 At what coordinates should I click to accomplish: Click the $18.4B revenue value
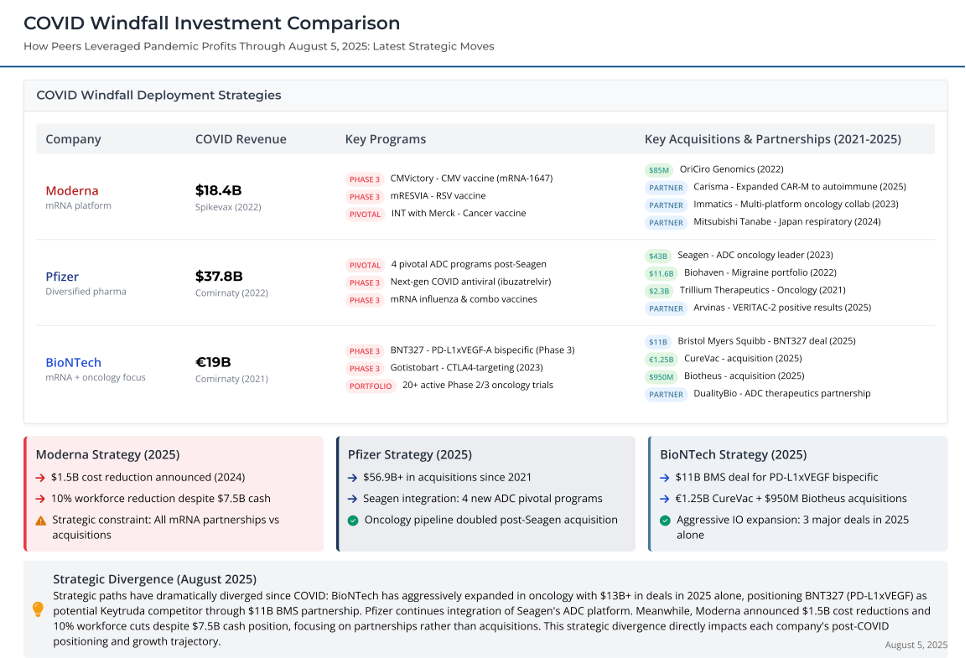pyautogui.click(x=219, y=190)
